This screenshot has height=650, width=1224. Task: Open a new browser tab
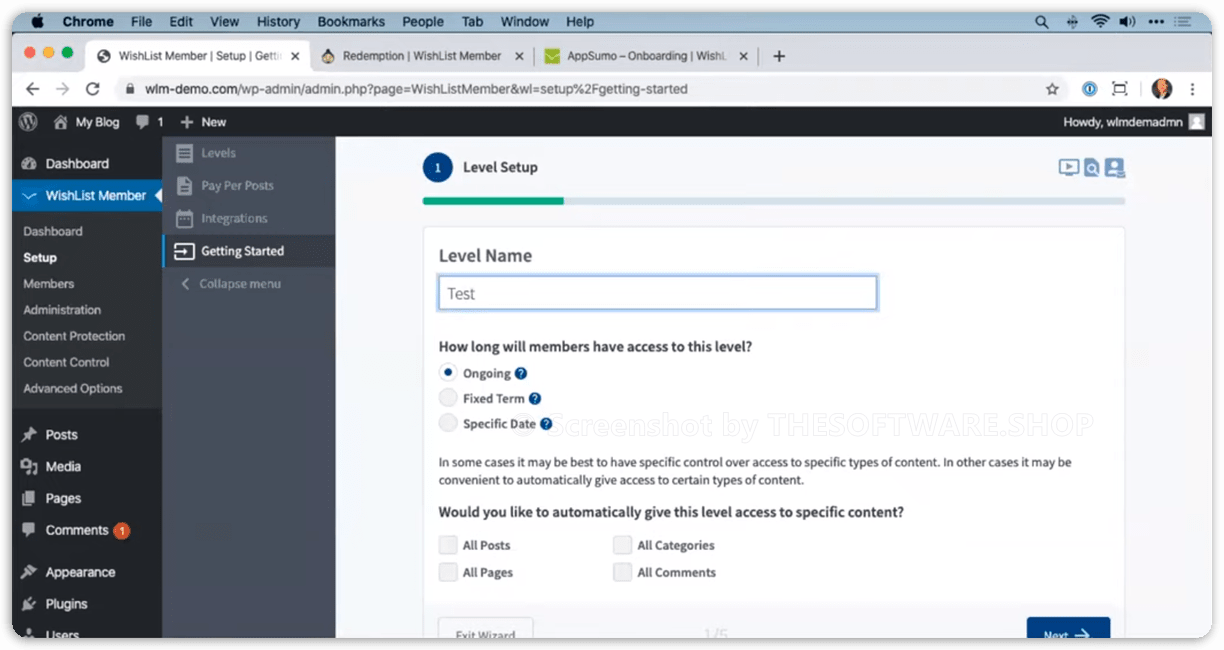point(779,56)
